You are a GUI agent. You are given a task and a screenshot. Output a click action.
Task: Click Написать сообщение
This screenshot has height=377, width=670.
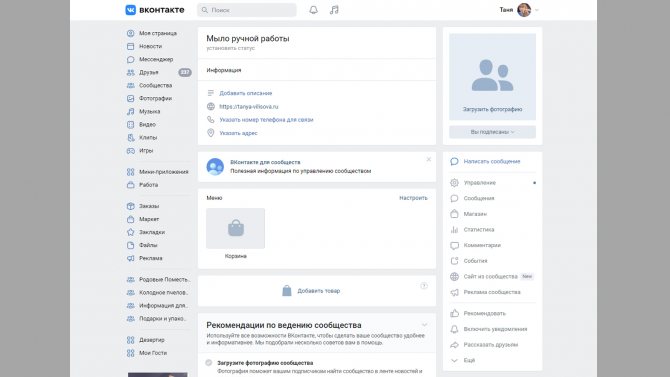[492, 162]
